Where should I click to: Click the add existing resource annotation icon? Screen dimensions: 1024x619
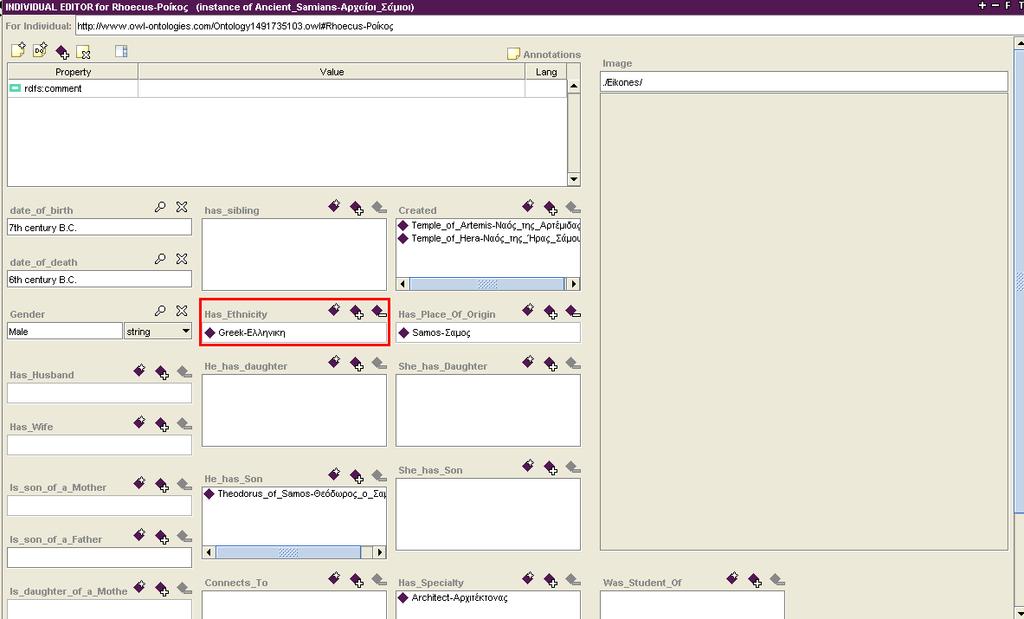click(62, 52)
